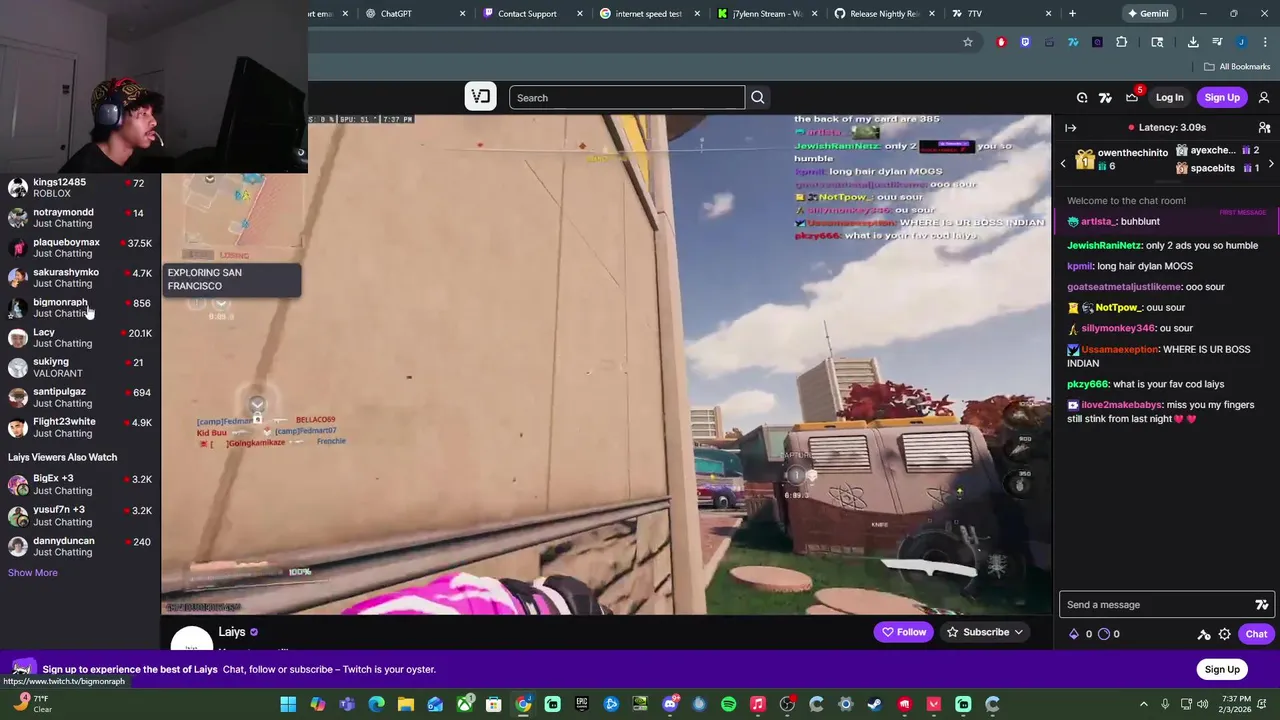Image resolution: width=1280 pixels, height=720 pixels.
Task: Open plaqueboymax channel in sidebar
Action: coord(80,248)
